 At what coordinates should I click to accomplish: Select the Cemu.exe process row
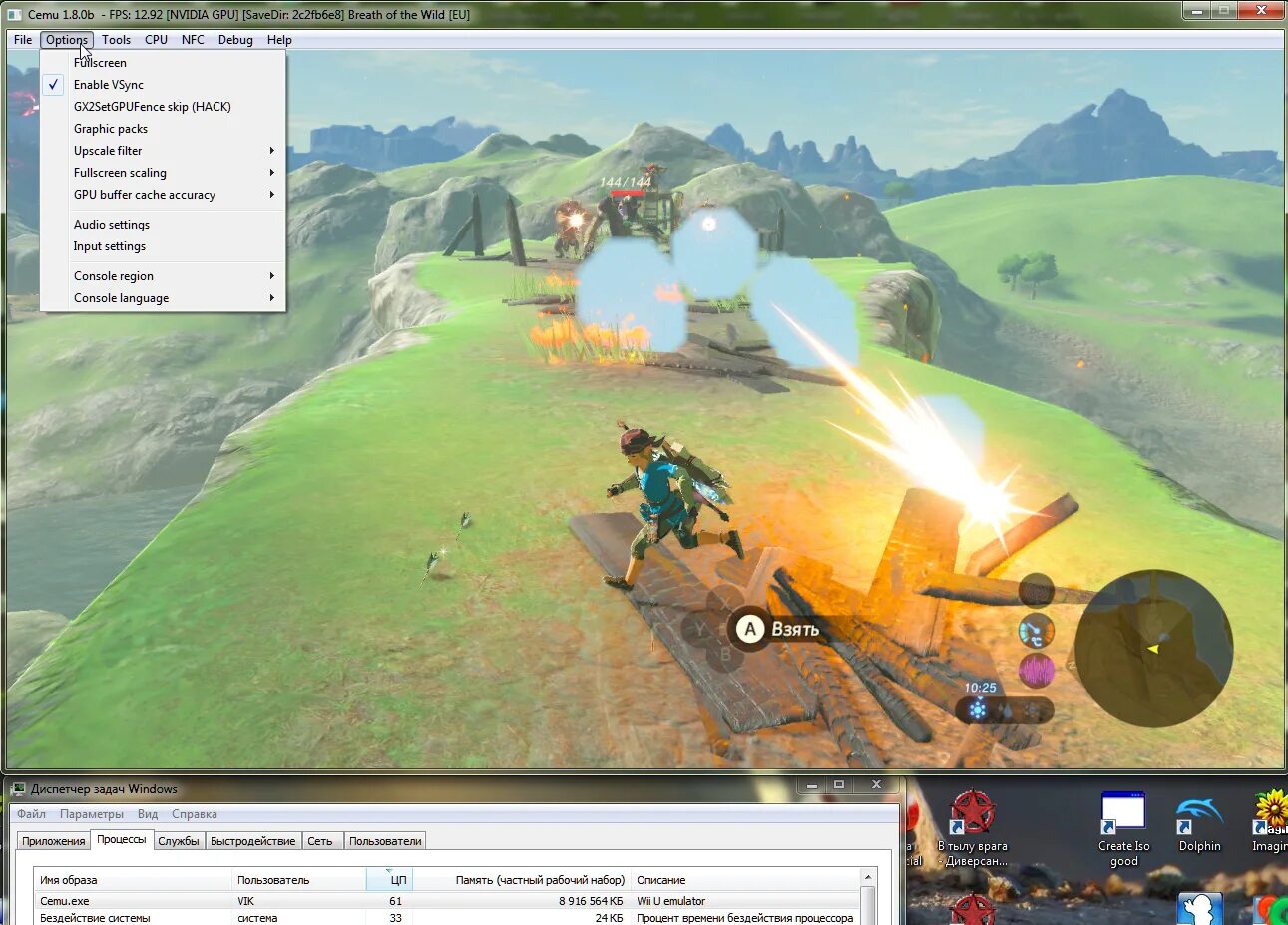(447, 901)
